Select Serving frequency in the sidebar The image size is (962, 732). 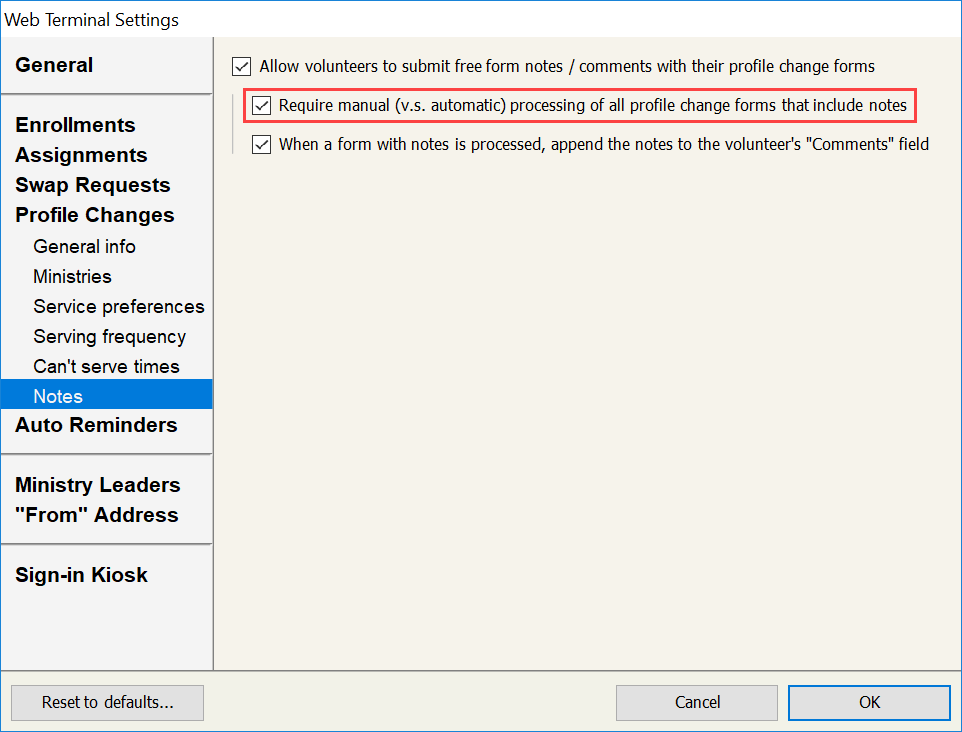pos(109,336)
